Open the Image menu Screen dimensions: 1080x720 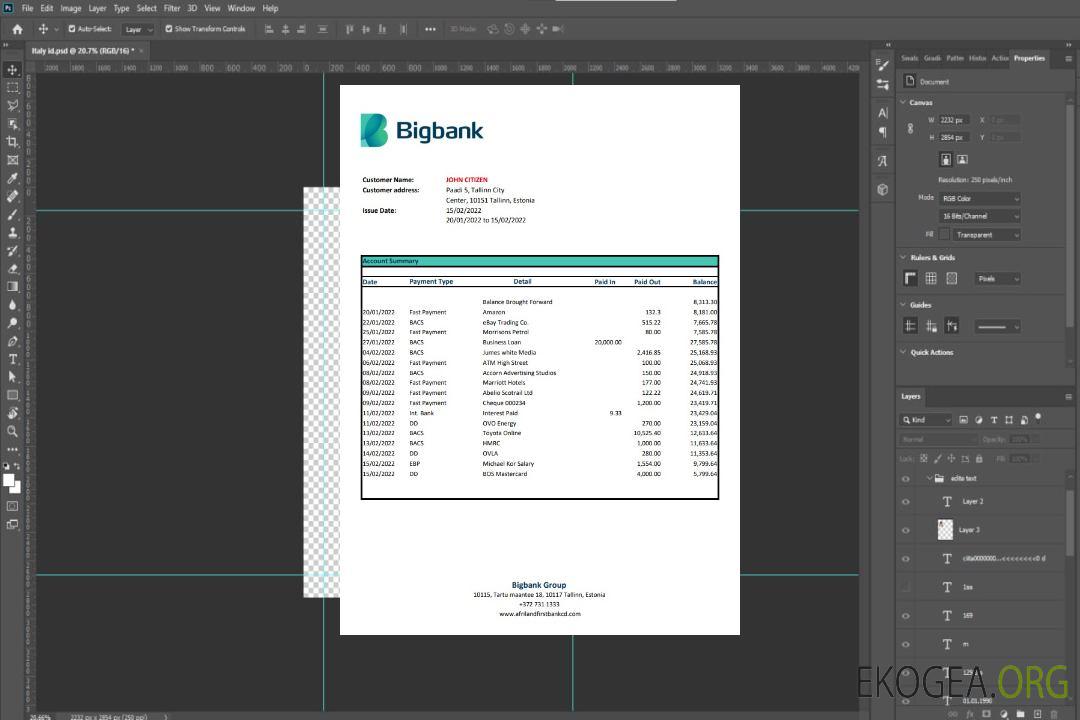point(71,8)
